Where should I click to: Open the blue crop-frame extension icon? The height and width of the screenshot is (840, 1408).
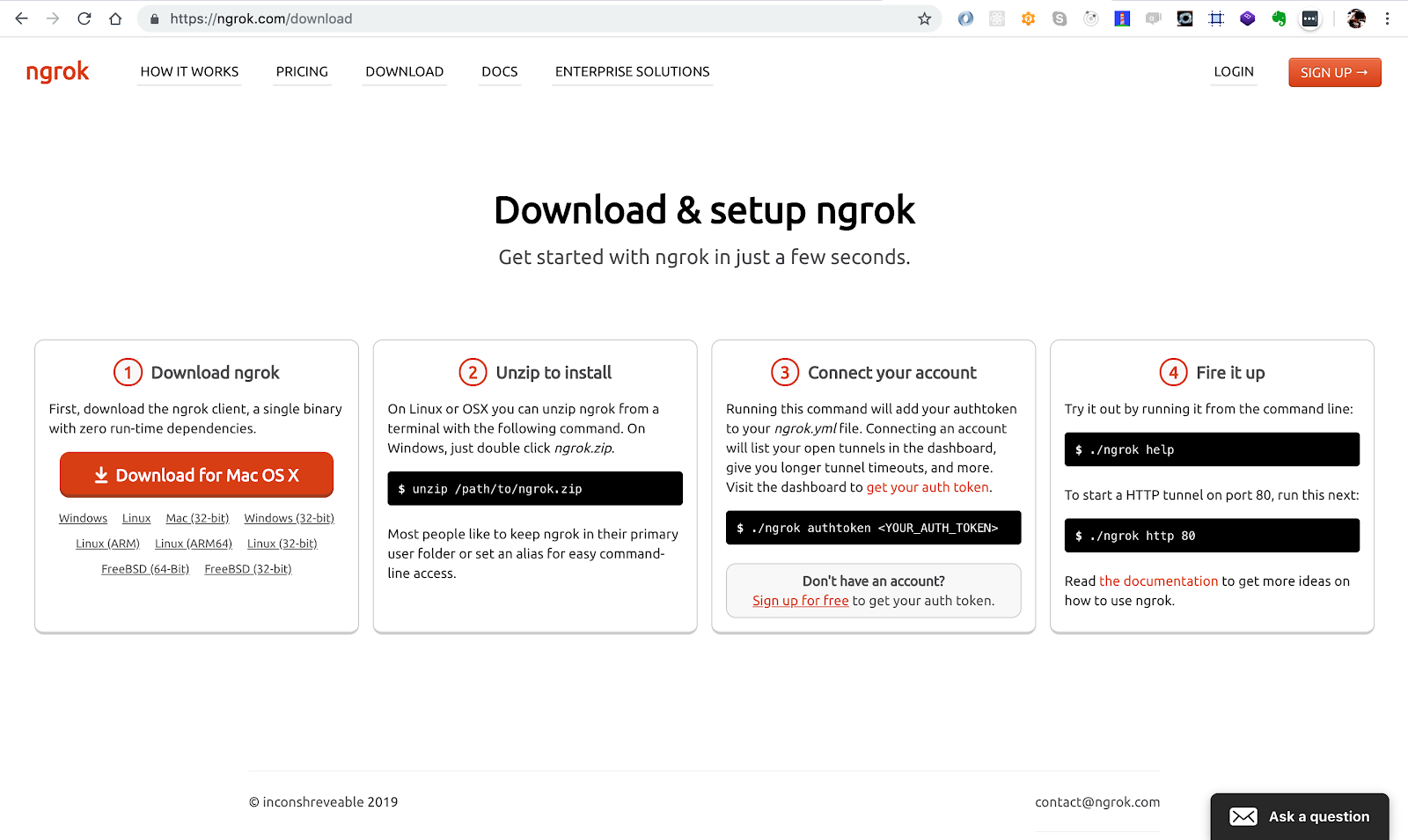click(1216, 18)
